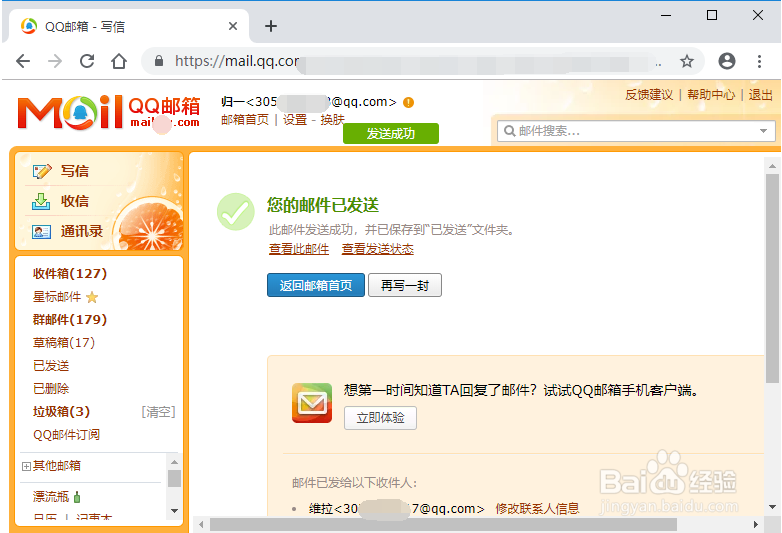
Task: Click main pane vertical scrollbar up arrow
Action: (x=773, y=166)
